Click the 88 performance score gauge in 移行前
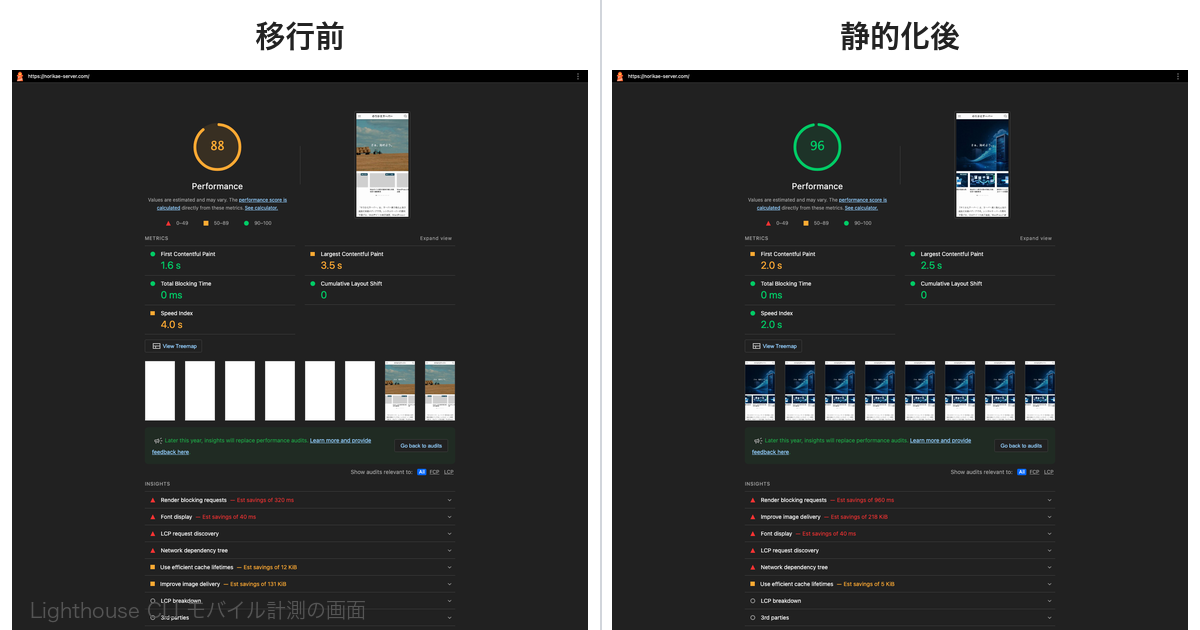The image size is (1200, 630). tap(217, 146)
